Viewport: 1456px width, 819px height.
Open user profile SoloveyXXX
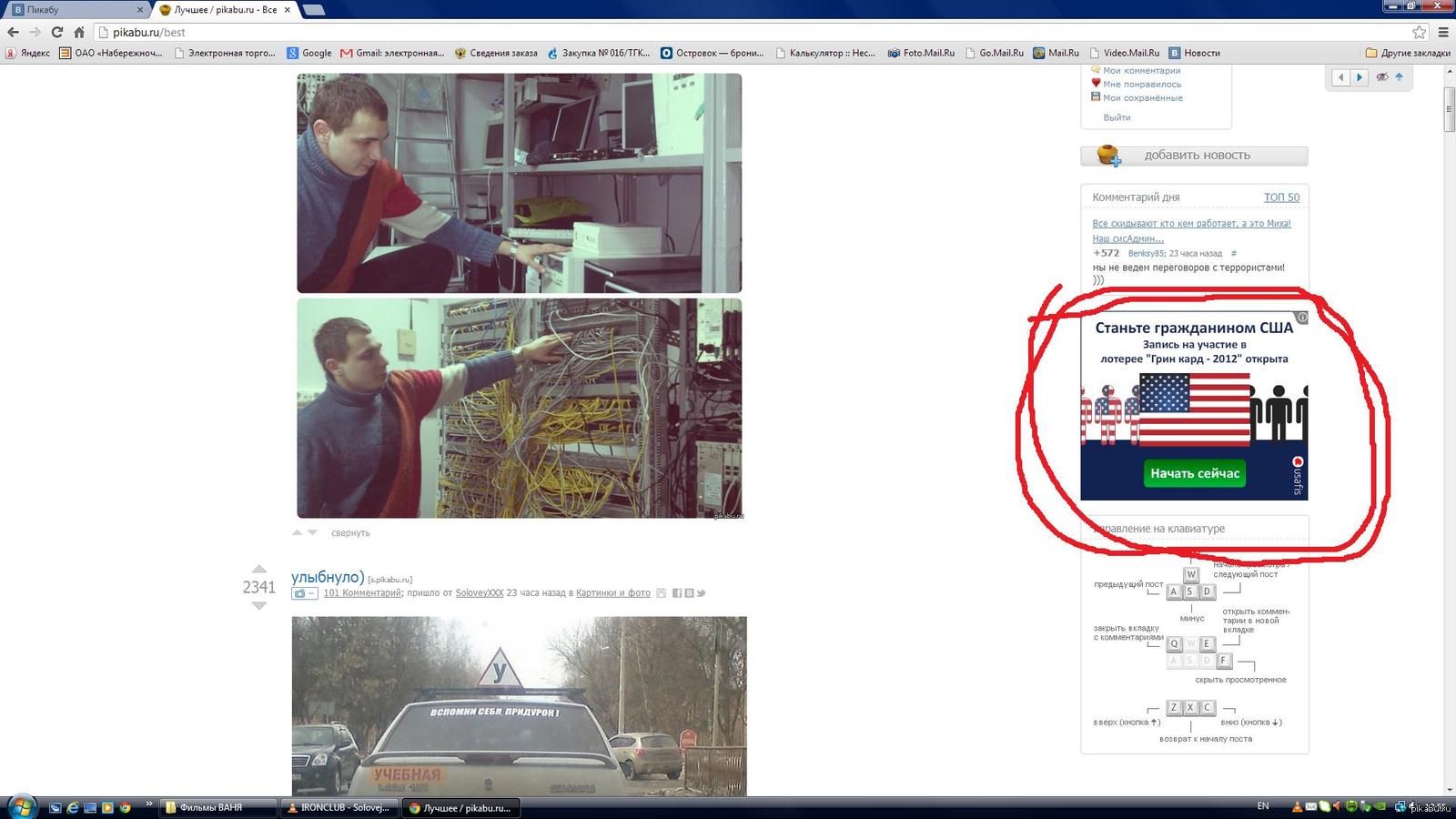click(x=480, y=593)
